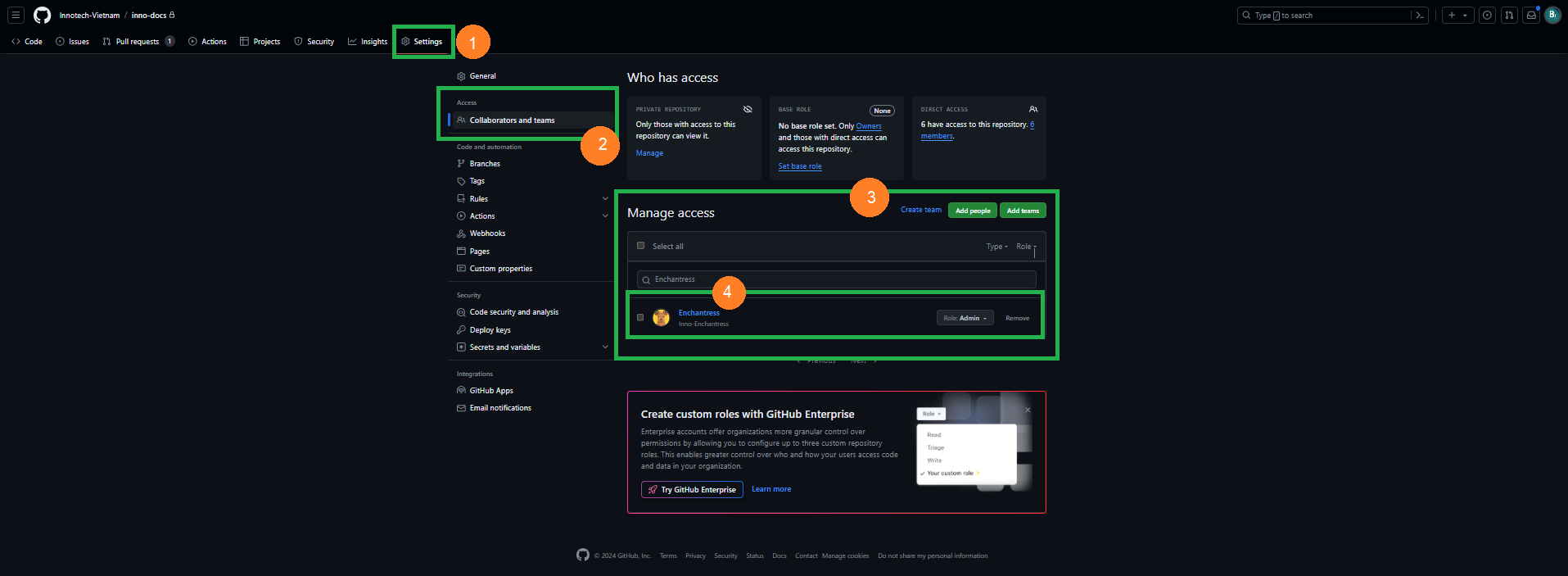Switch to the Issues tab
The image size is (1568, 576).
tap(72, 41)
